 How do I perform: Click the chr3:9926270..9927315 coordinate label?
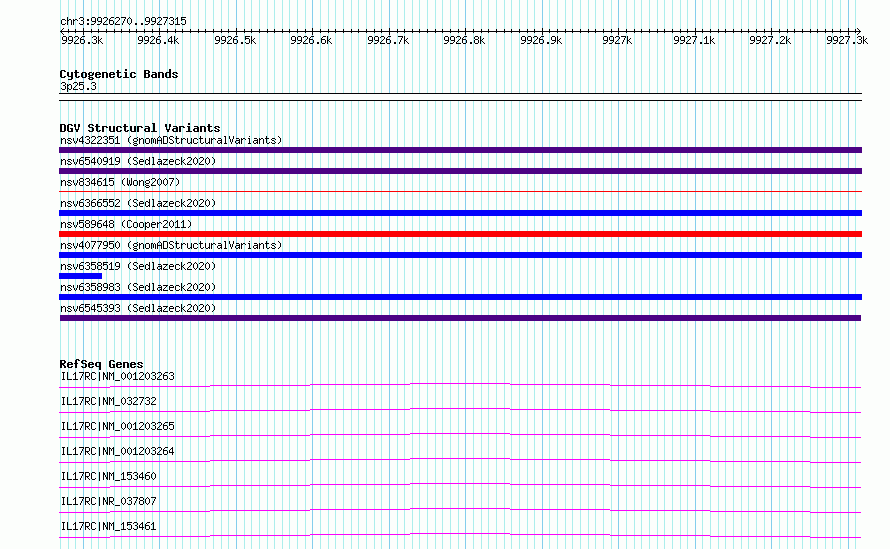tap(123, 21)
